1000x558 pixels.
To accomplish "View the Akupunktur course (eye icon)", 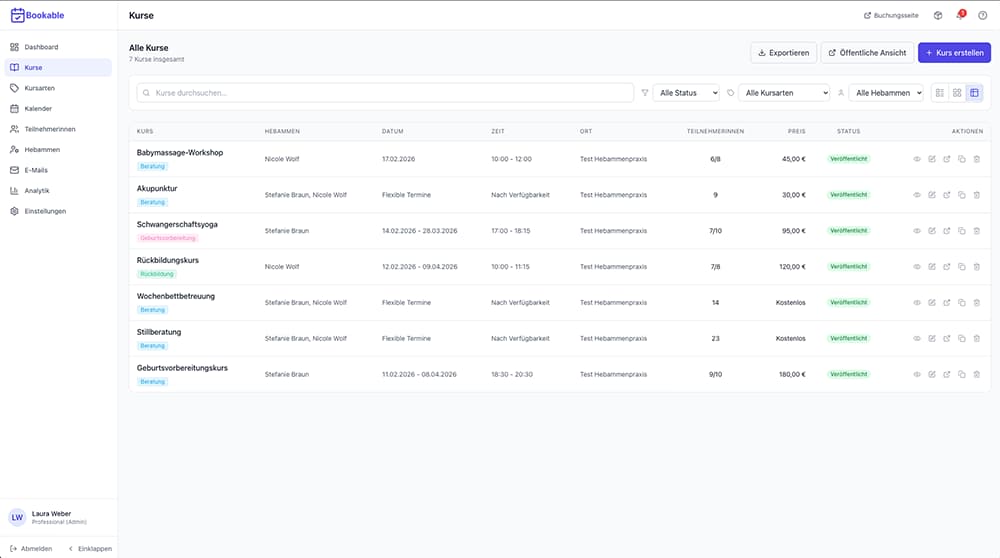I will tap(916, 195).
